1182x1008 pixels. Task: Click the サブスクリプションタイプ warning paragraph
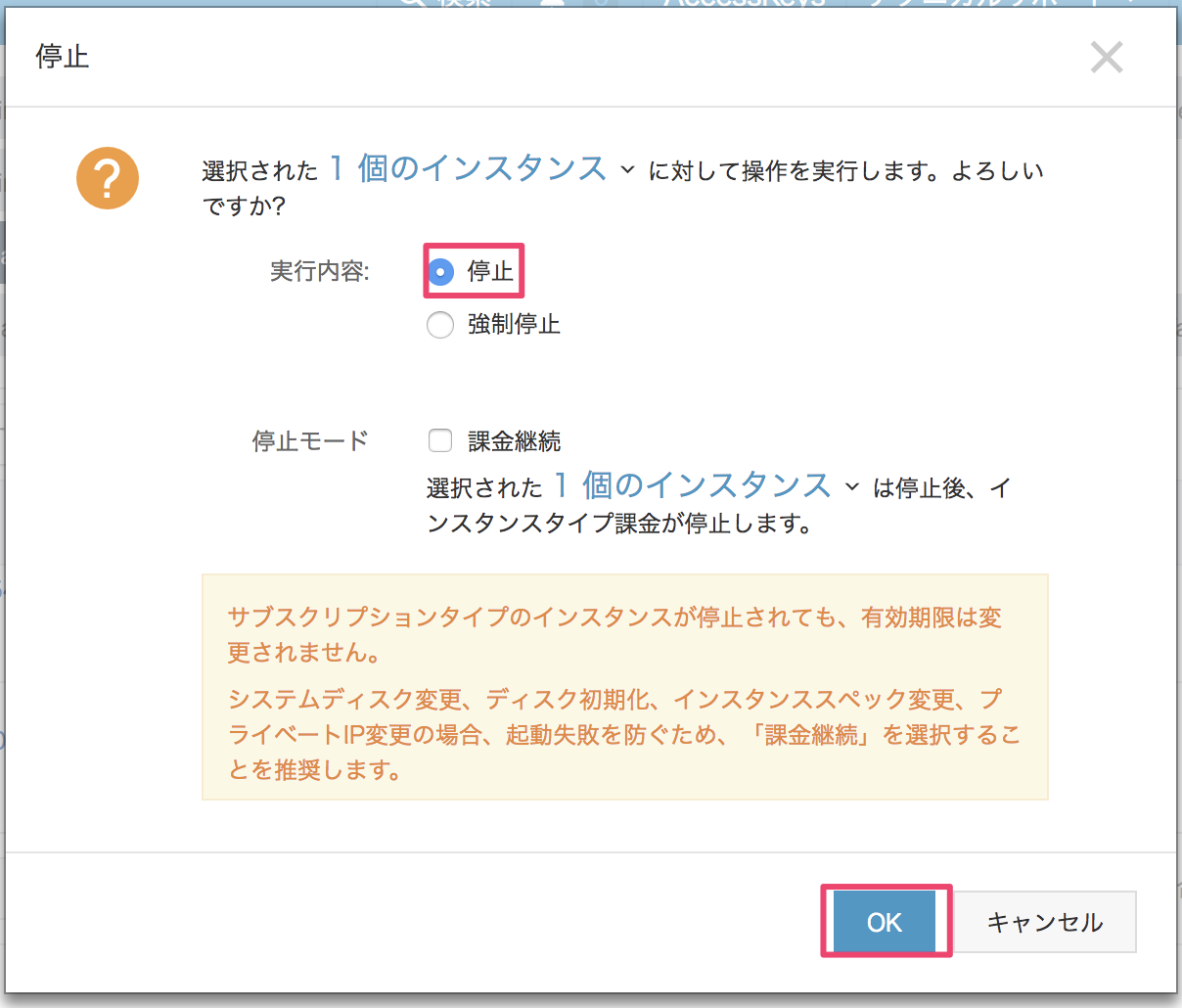pyautogui.click(x=614, y=634)
